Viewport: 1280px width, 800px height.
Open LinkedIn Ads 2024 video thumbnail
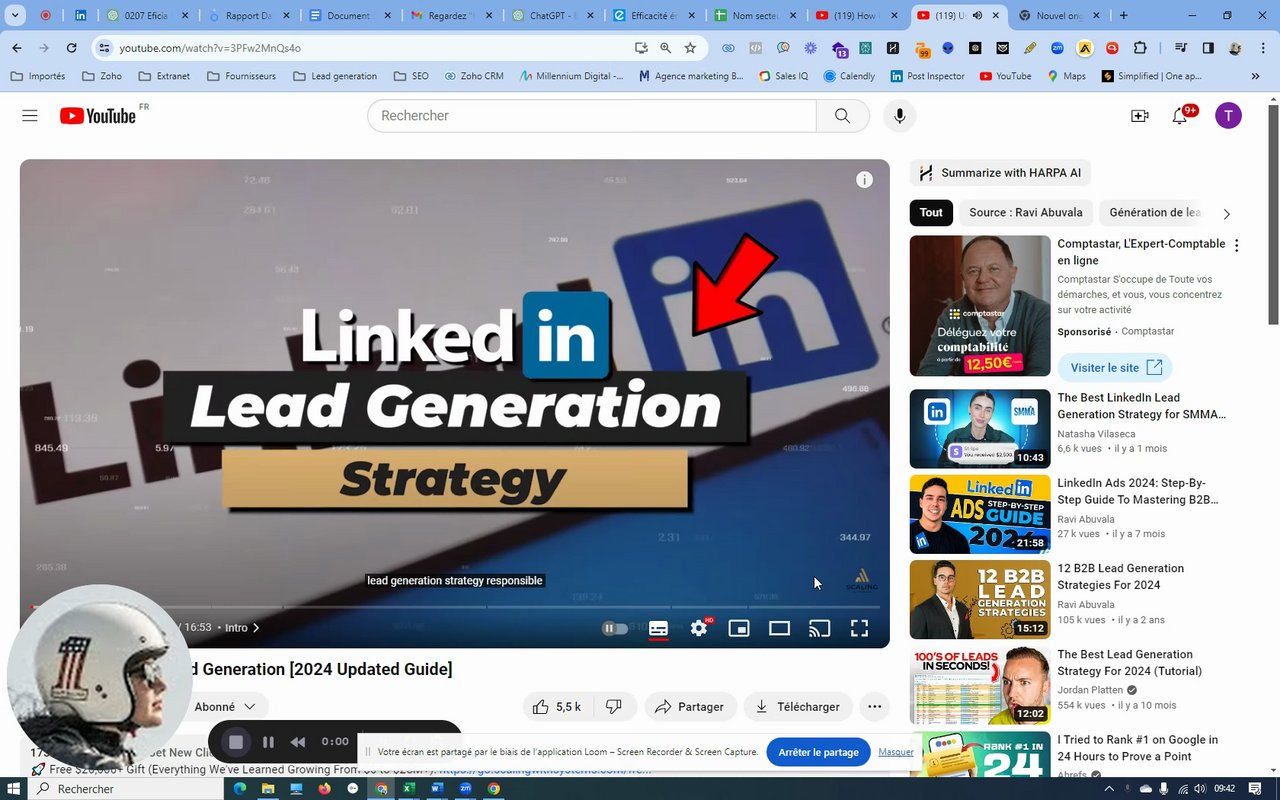pos(980,514)
